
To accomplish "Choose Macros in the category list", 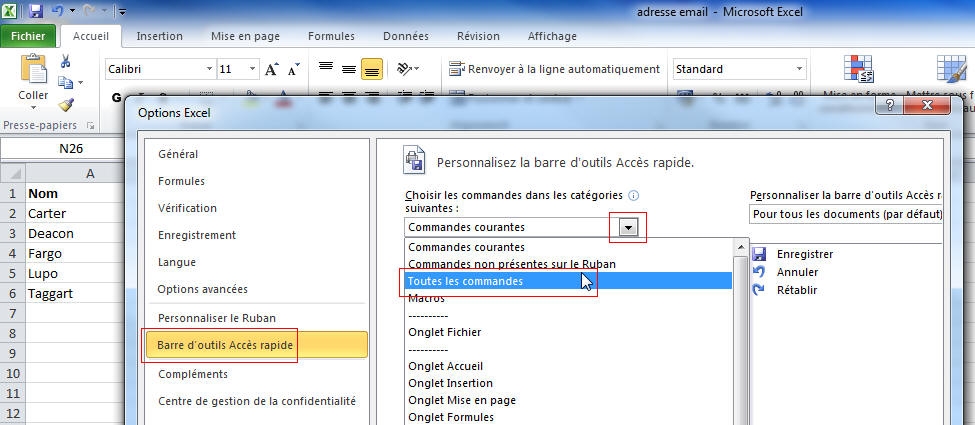I will tap(568, 298).
